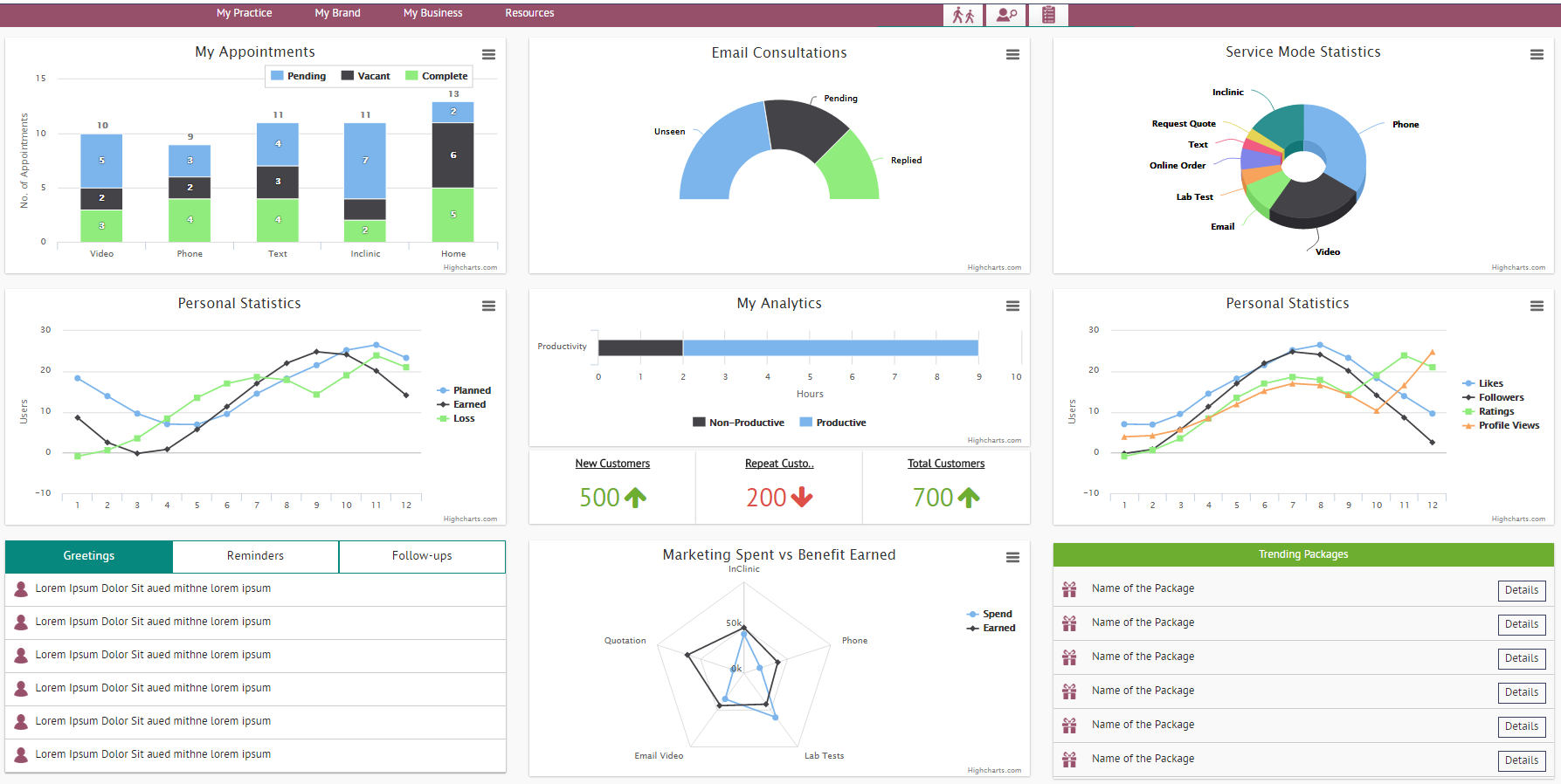Viewport: 1561px width, 784px height.
Task: Hide the Planned line series
Action: (x=464, y=390)
